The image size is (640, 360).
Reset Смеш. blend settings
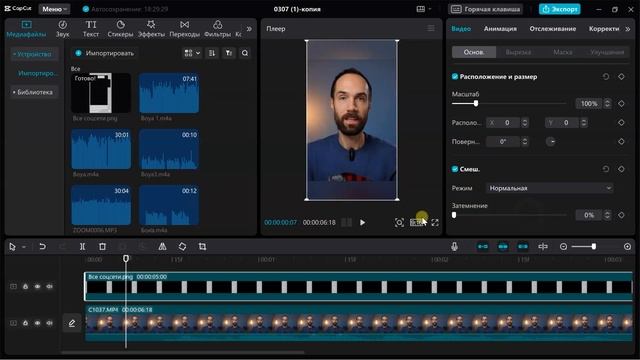606,169
